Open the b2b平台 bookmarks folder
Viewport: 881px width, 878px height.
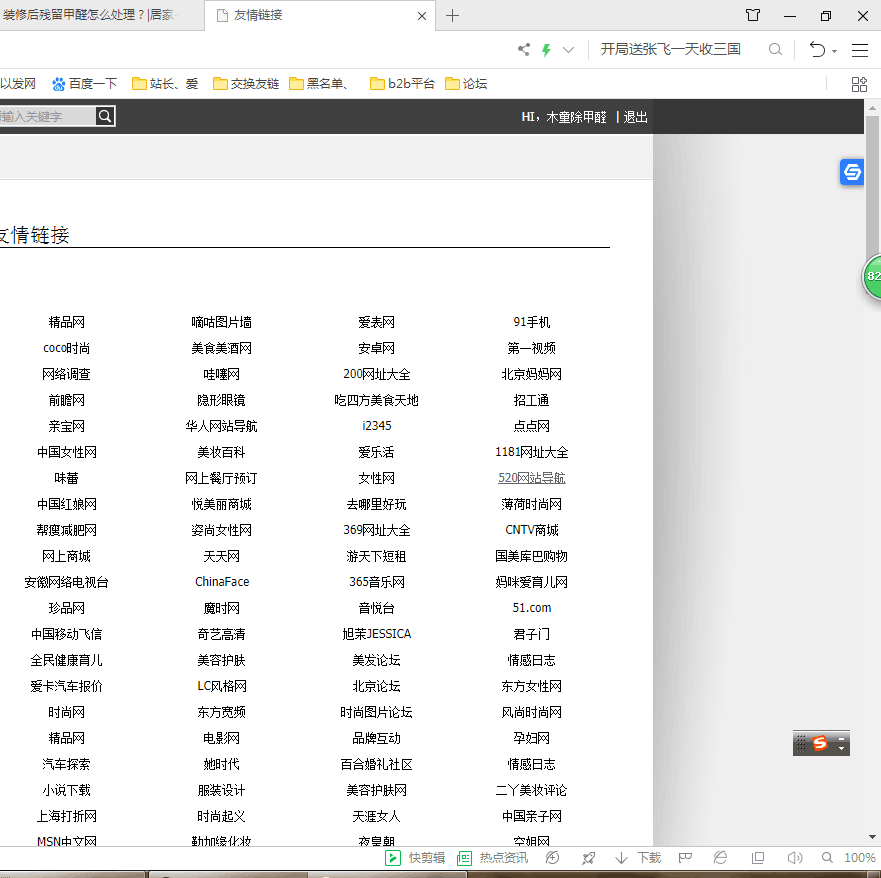click(402, 84)
